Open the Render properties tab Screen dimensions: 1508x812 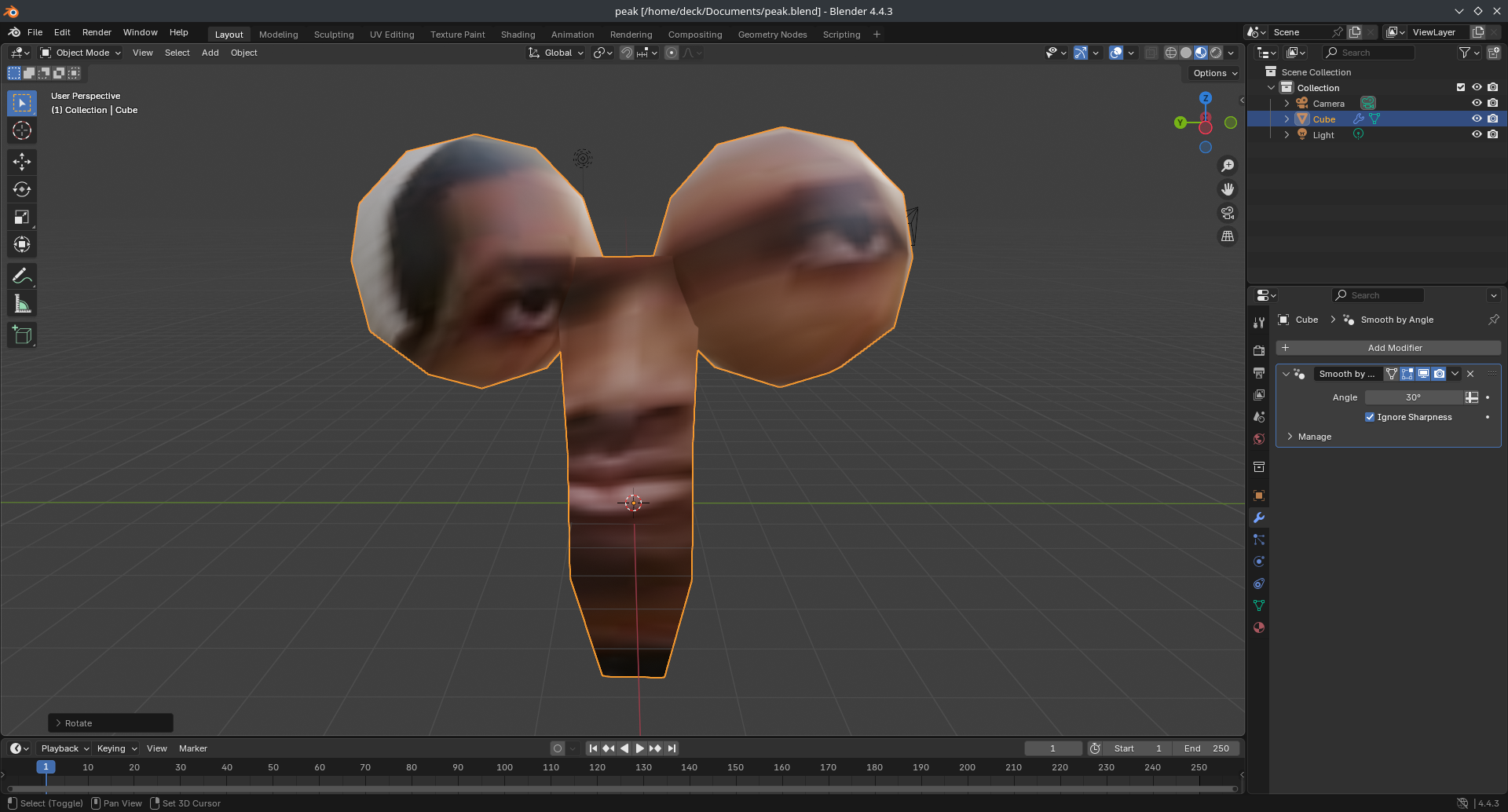1259,350
